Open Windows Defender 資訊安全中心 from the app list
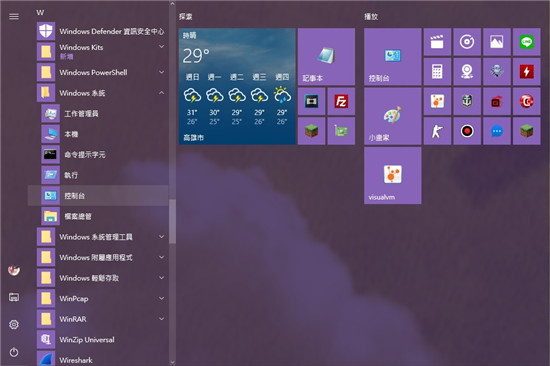Image resolution: width=550 pixels, height=366 pixels. click(x=98, y=31)
